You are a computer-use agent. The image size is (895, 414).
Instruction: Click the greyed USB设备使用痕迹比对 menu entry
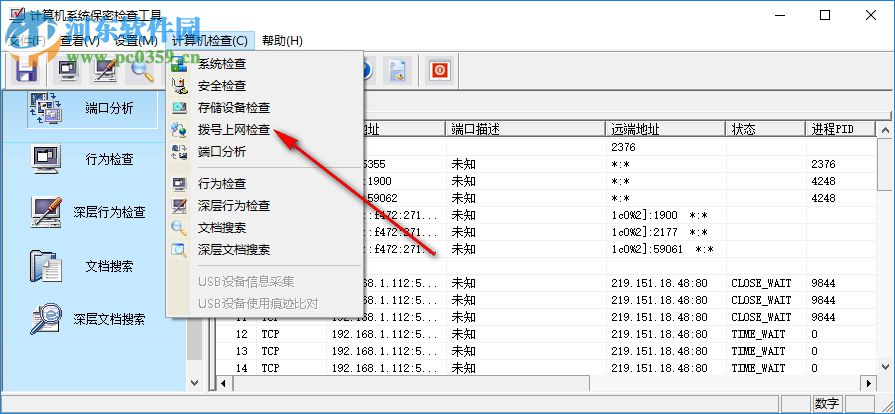(265, 303)
